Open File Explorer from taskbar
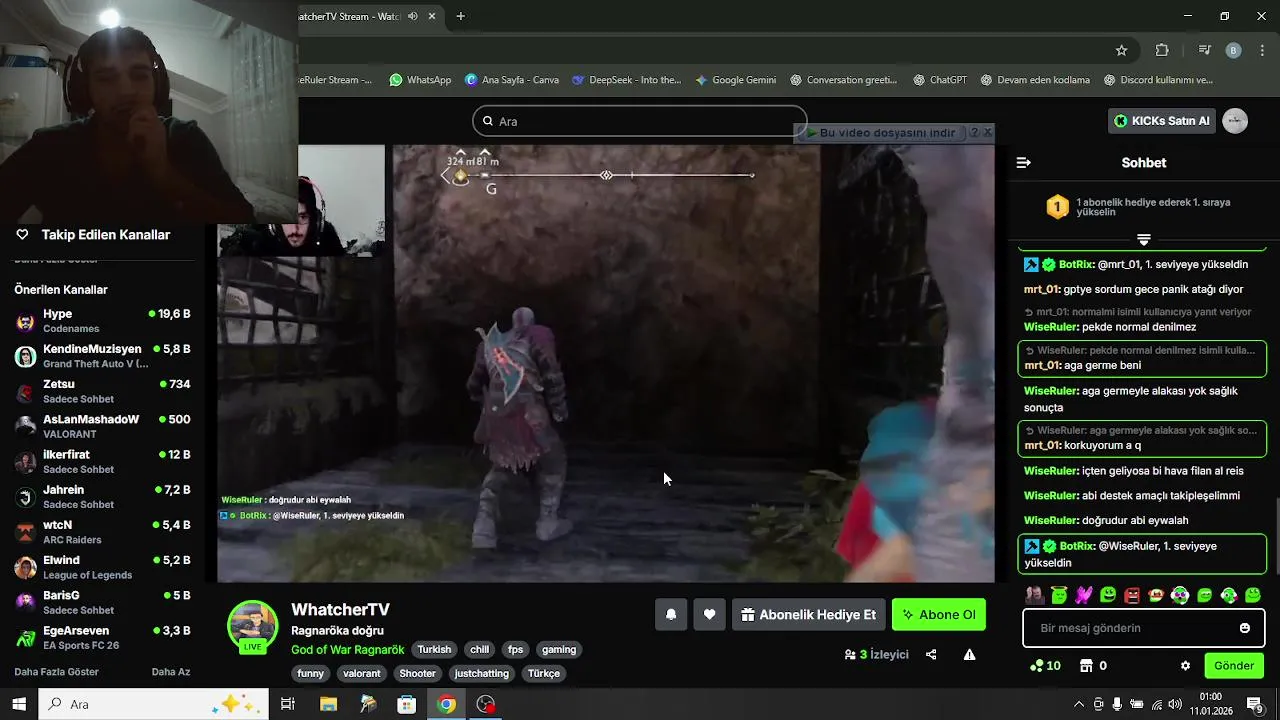The height and width of the screenshot is (720, 1280). coord(328,704)
